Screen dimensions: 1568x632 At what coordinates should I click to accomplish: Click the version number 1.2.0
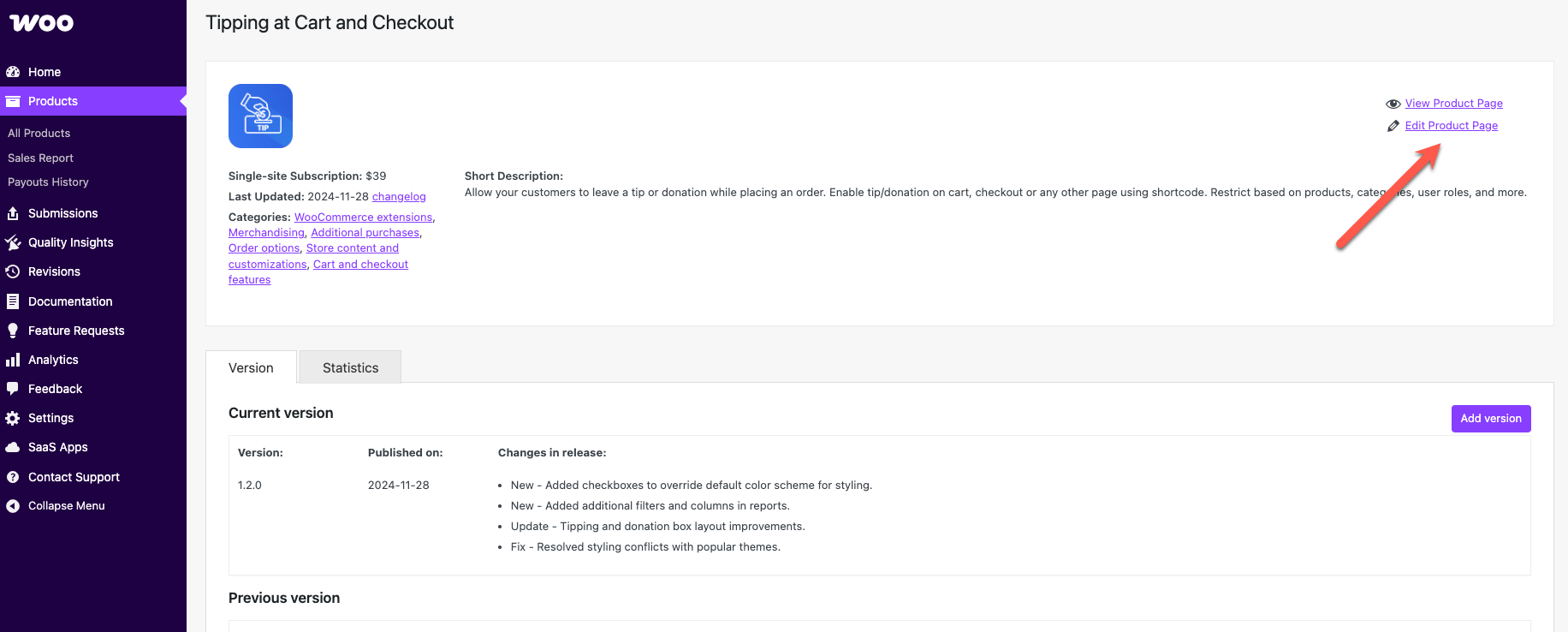[250, 486]
